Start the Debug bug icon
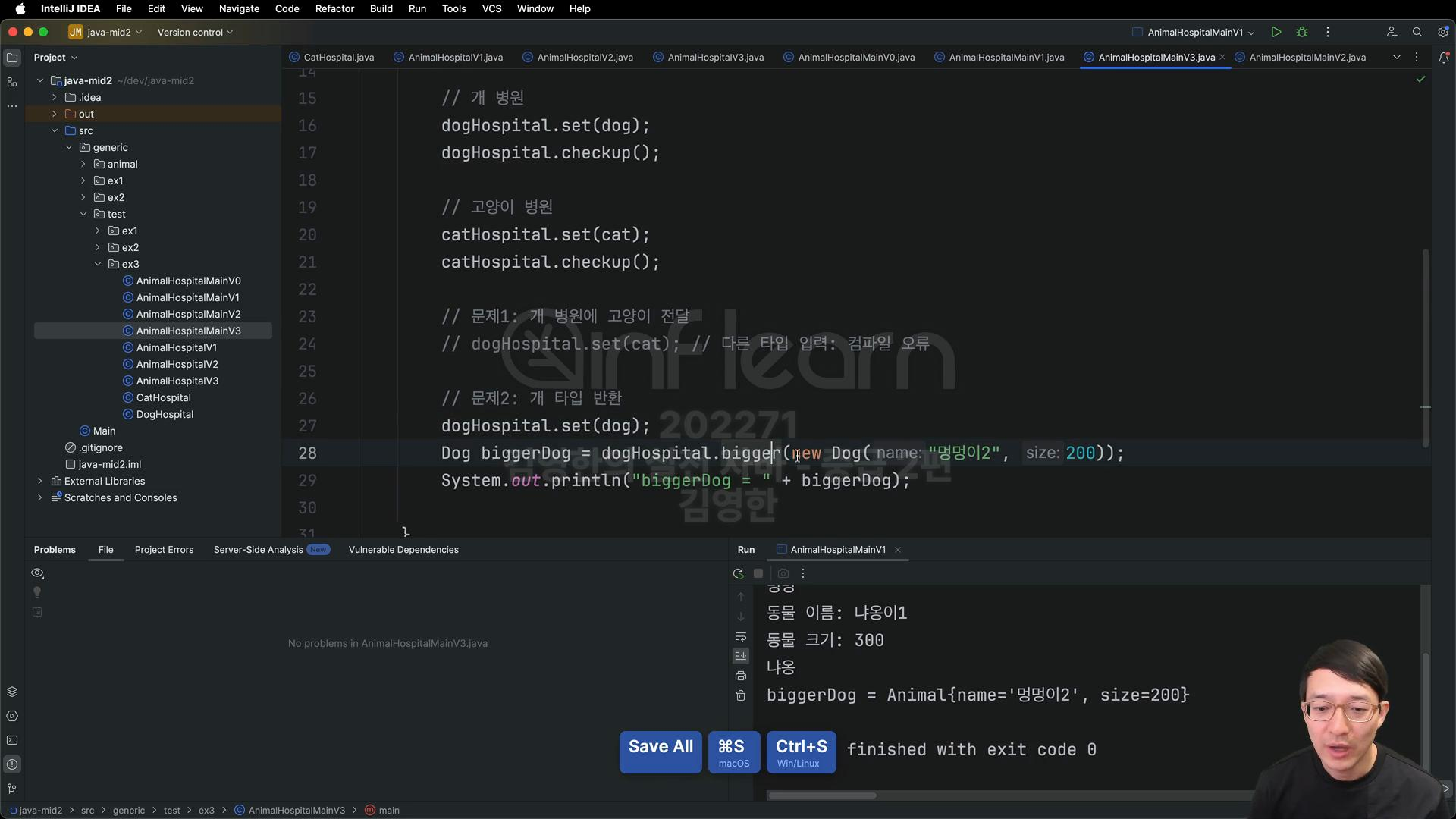1456x819 pixels. pyautogui.click(x=1302, y=32)
